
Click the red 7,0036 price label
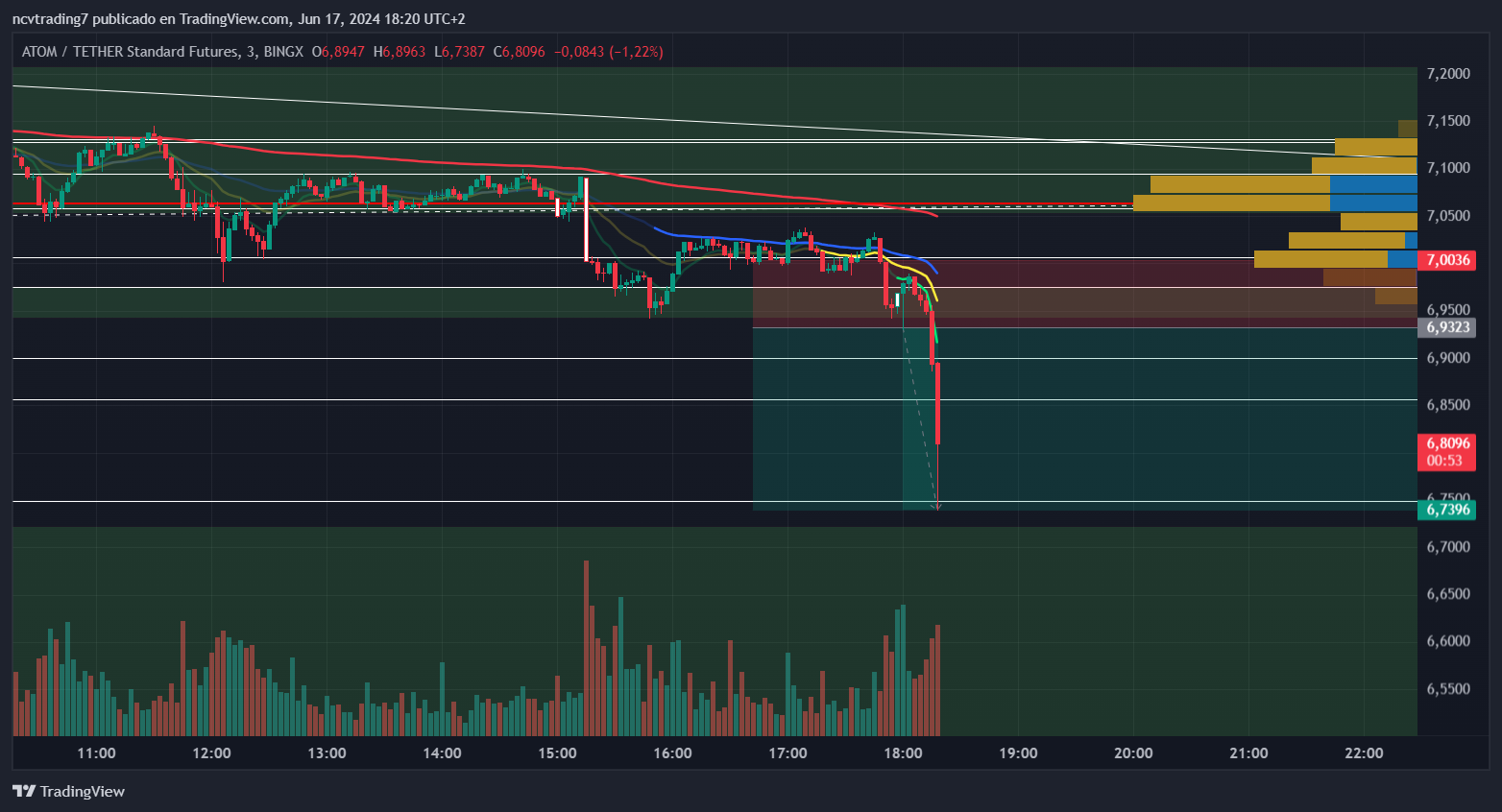[x=1447, y=260]
